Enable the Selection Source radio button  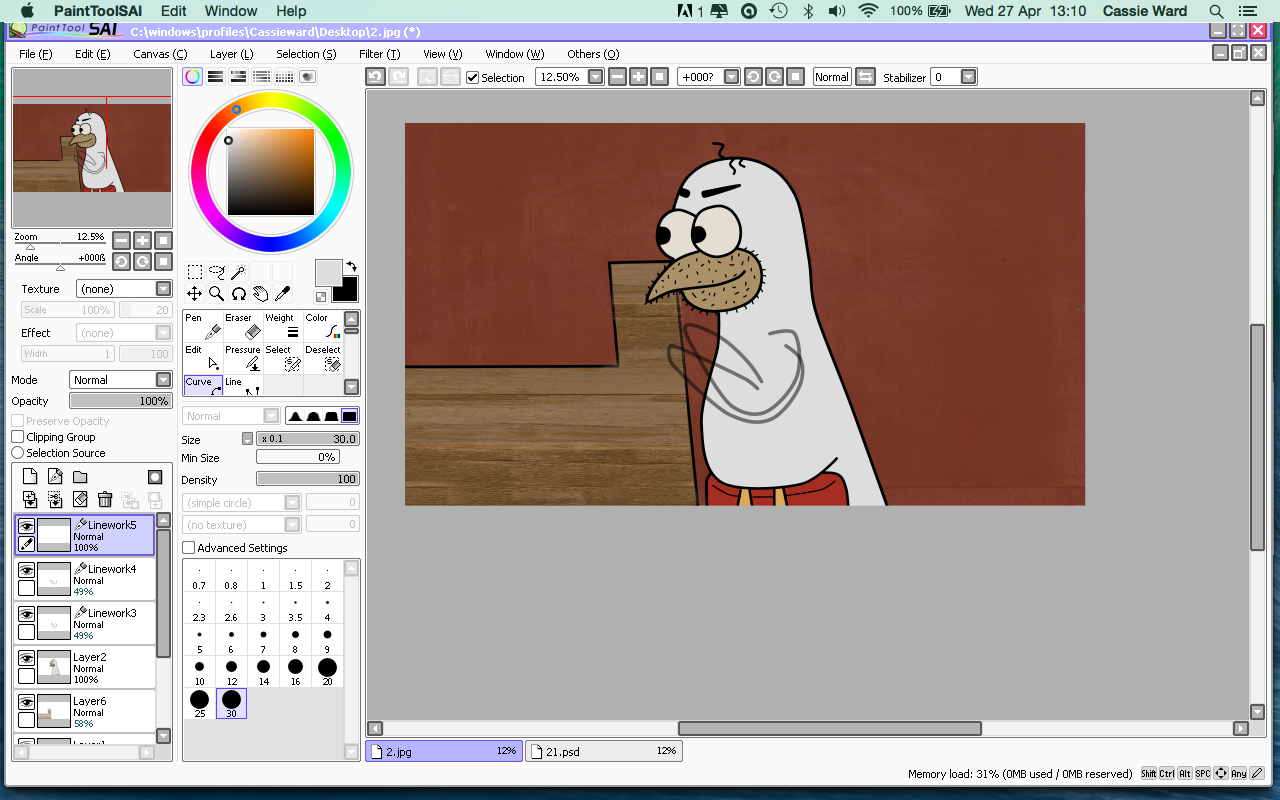pos(16,452)
